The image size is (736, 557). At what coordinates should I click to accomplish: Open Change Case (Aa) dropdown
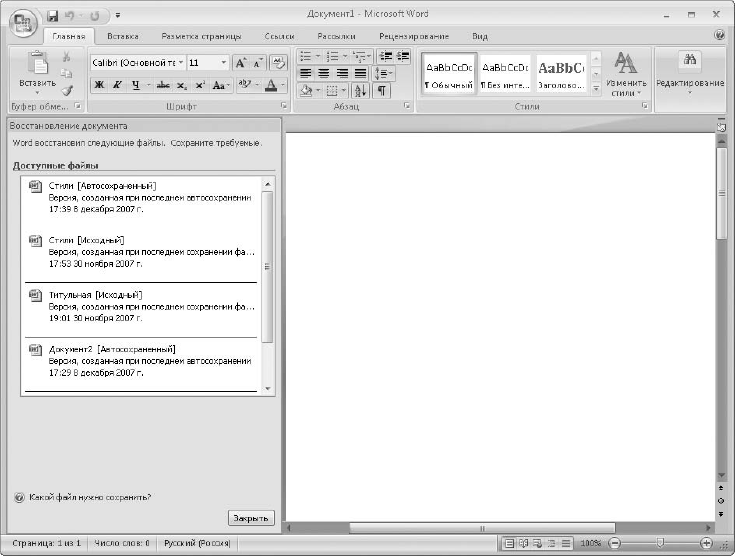point(221,85)
